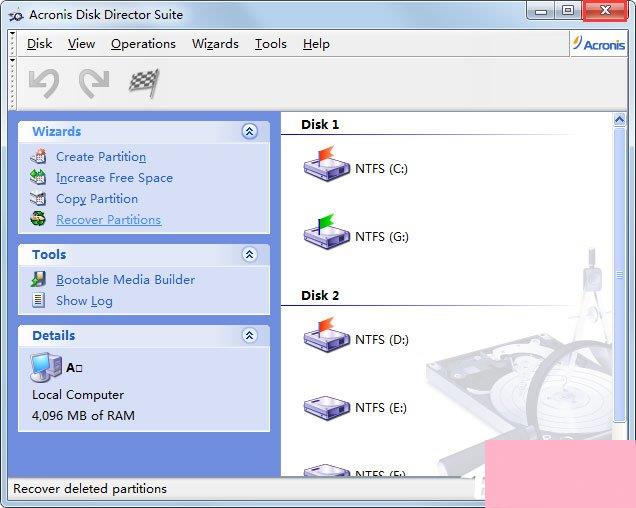This screenshot has width=636, height=508.
Task: Collapse the Tools panel
Action: point(249,254)
